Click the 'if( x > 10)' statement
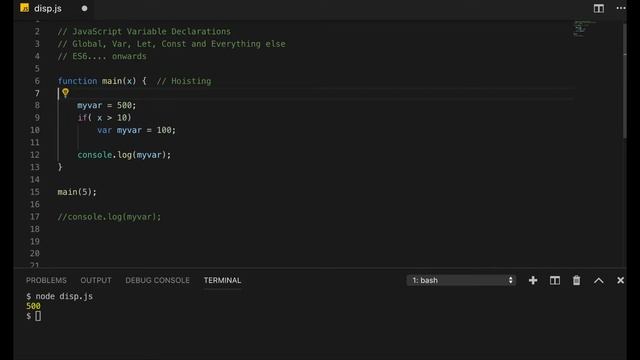Image resolution: width=640 pixels, height=360 pixels. click(x=104, y=118)
